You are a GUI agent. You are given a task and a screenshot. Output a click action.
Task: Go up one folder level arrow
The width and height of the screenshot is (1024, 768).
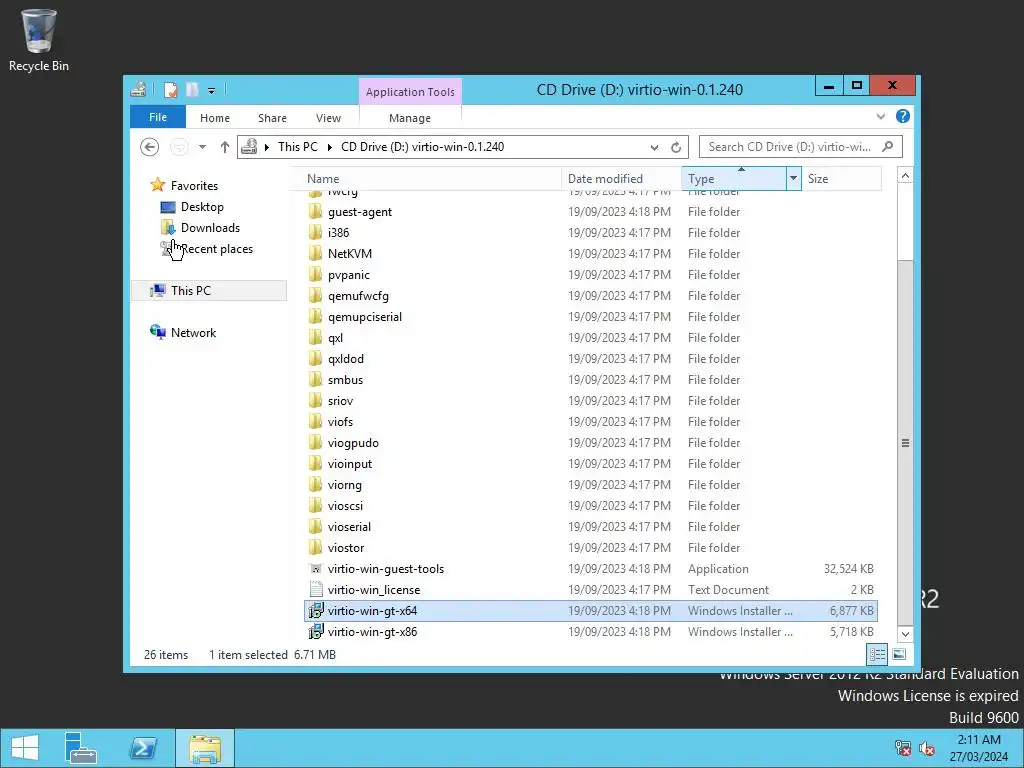click(x=225, y=147)
